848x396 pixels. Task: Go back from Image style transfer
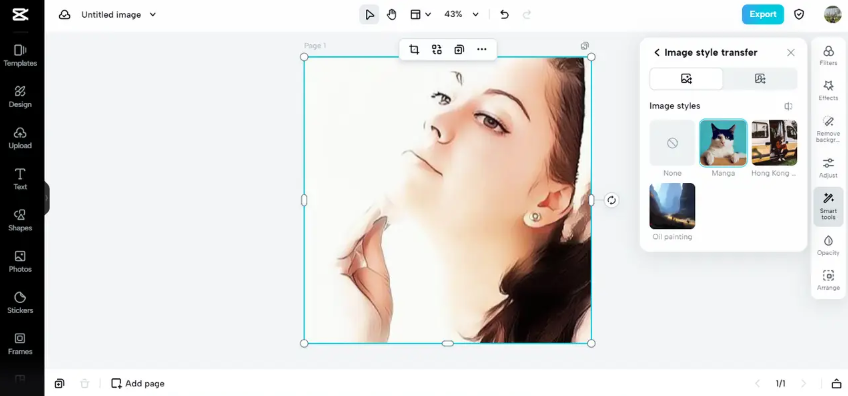(657, 52)
